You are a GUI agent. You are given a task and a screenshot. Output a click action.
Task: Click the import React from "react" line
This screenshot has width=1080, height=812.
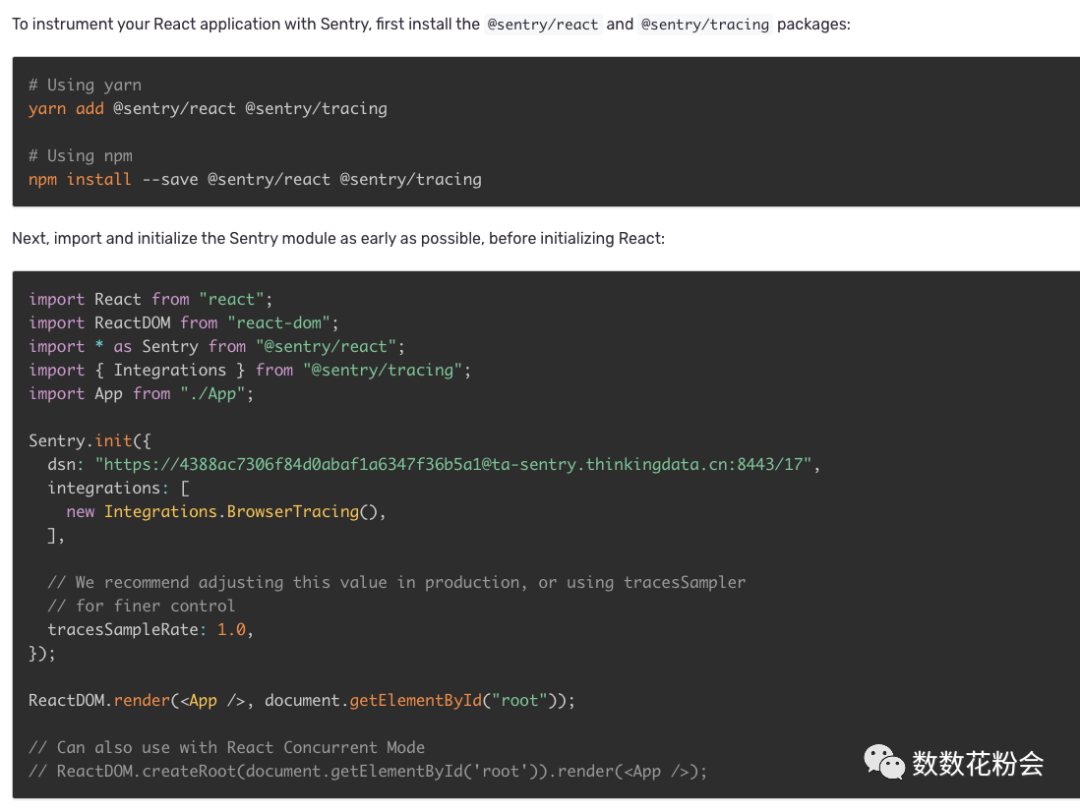150,300
